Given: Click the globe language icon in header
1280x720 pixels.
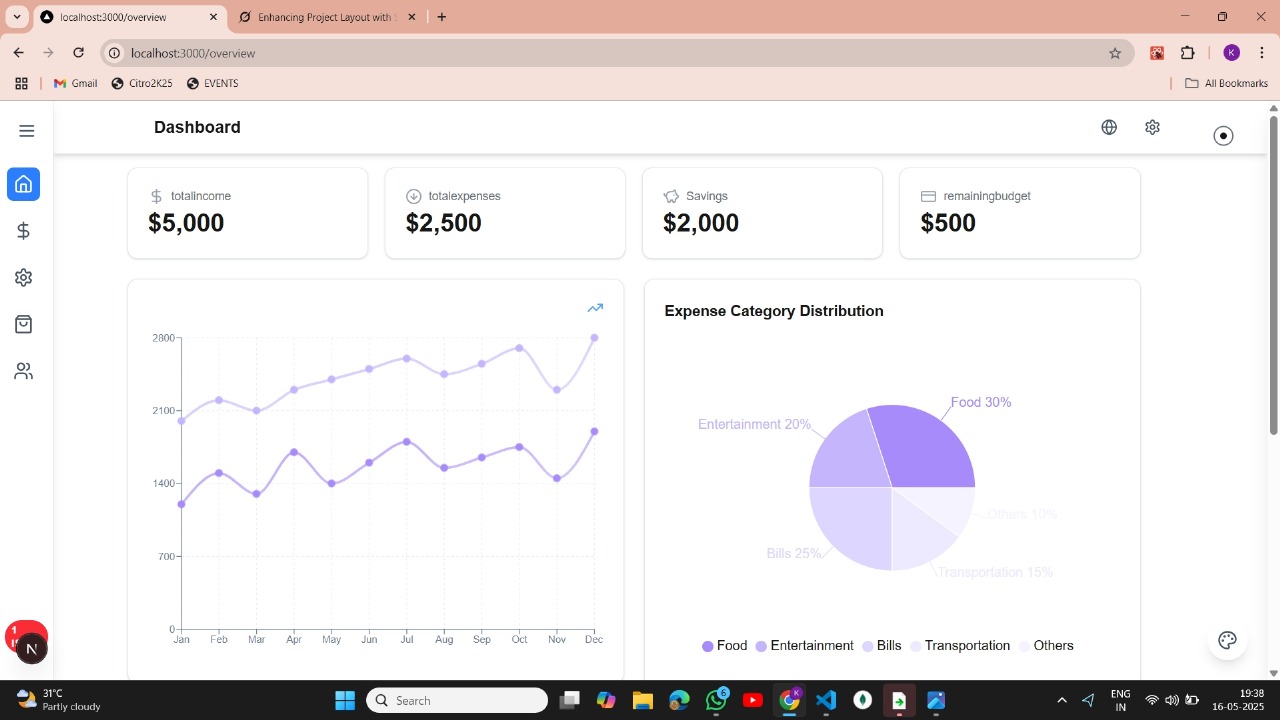Looking at the screenshot, I should [1109, 127].
